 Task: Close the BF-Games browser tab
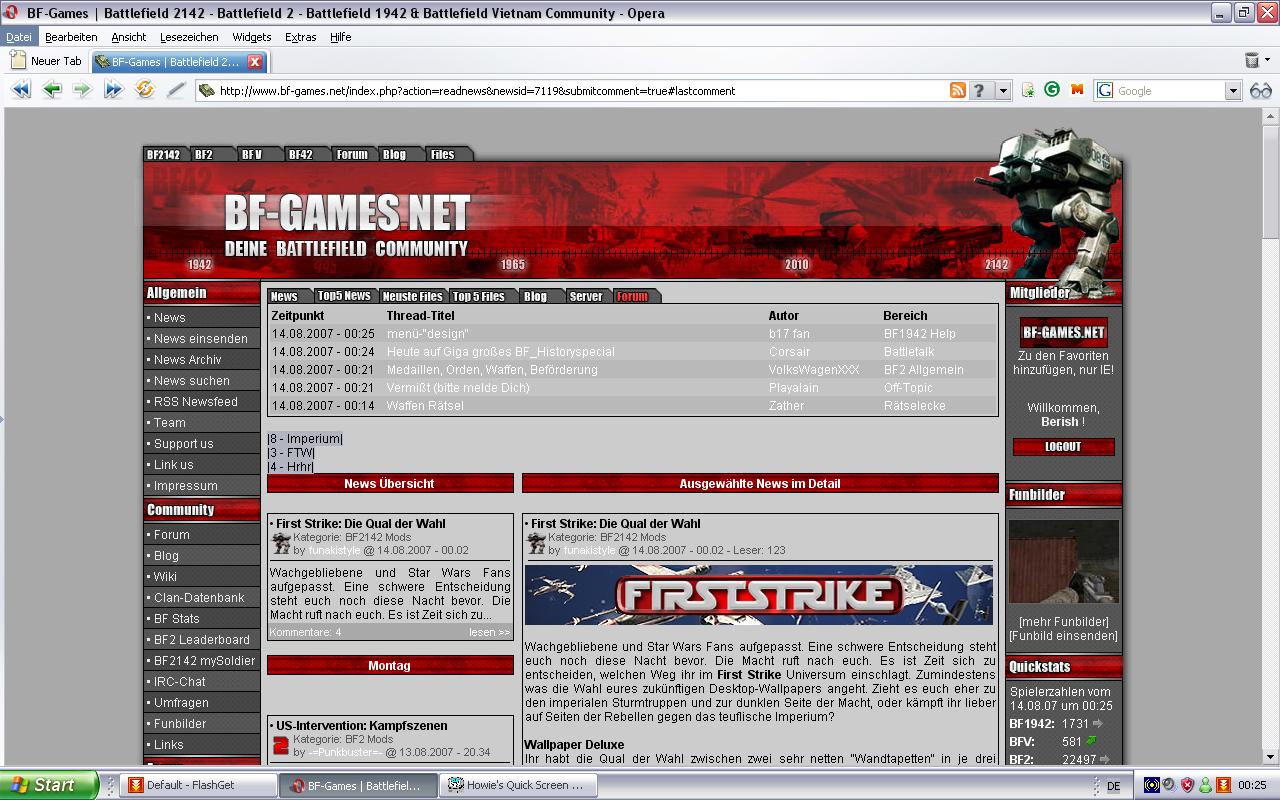tap(254, 61)
